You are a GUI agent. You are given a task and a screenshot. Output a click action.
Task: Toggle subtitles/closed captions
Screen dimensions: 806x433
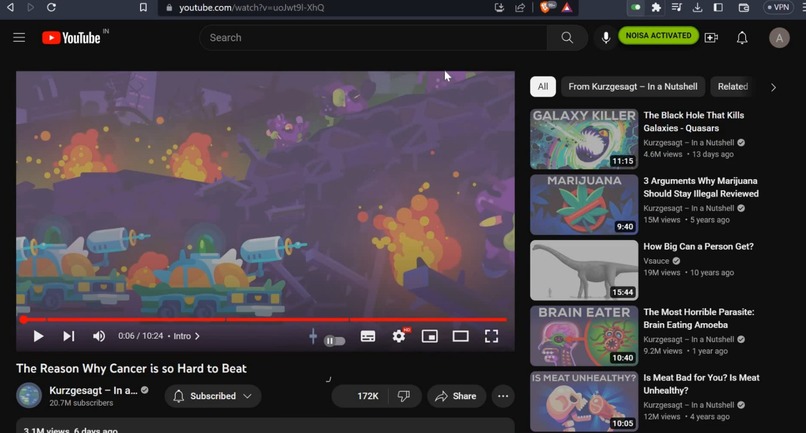click(x=368, y=336)
